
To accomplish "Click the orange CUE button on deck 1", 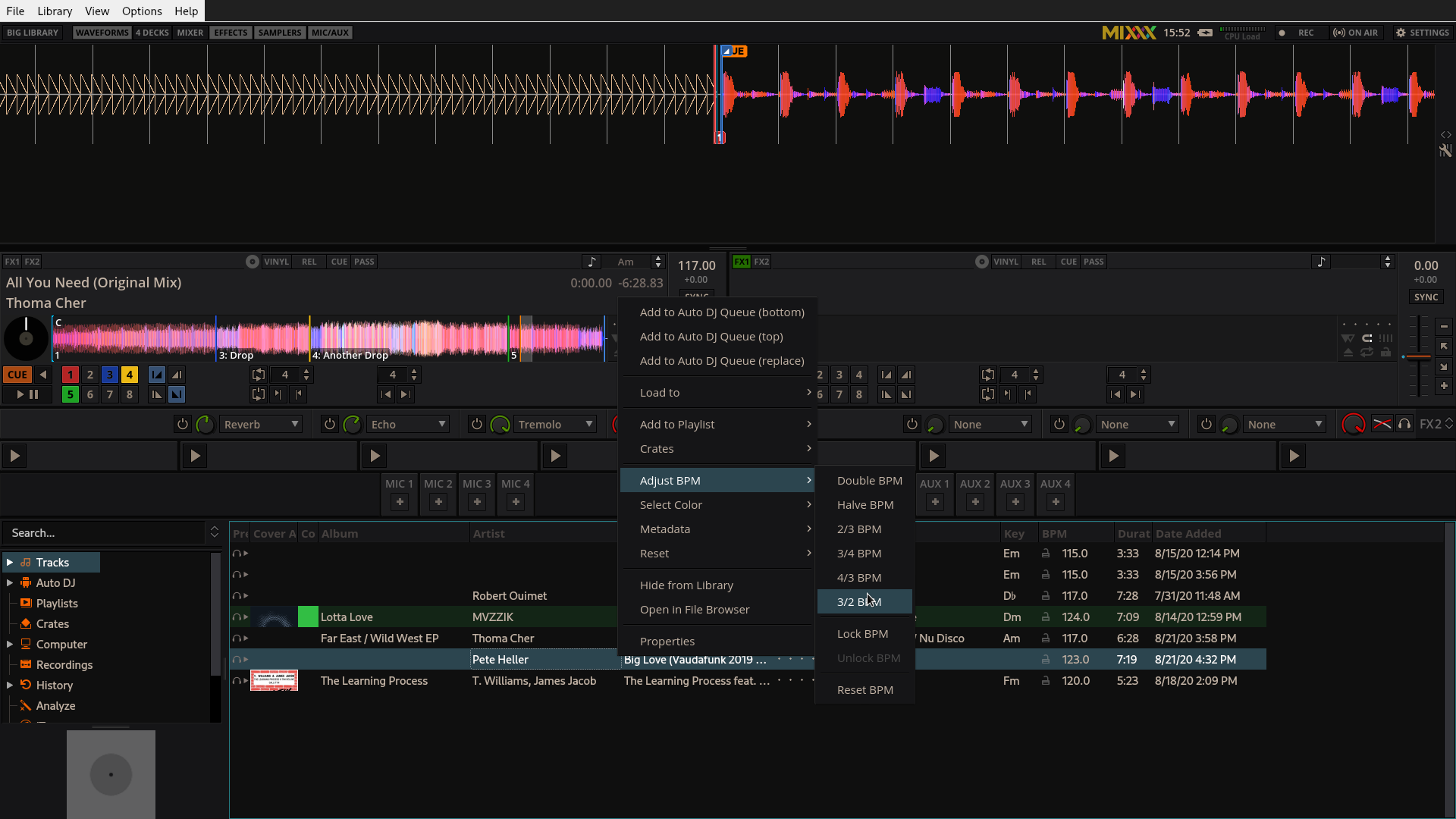I will pyautogui.click(x=17, y=375).
